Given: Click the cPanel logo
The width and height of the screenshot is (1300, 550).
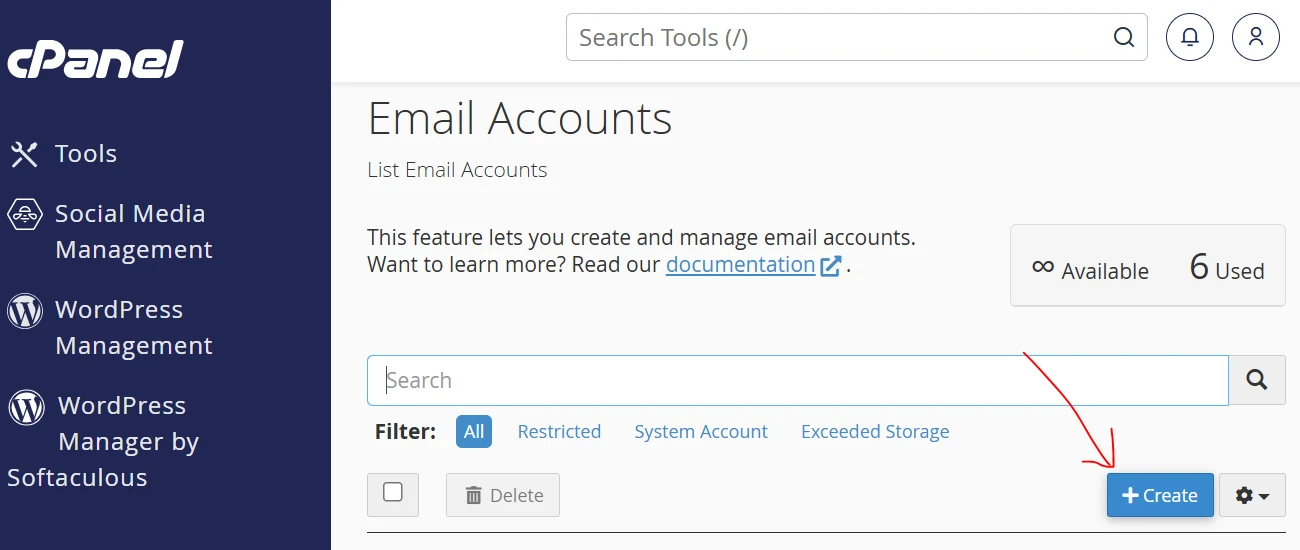Looking at the screenshot, I should (x=96, y=59).
